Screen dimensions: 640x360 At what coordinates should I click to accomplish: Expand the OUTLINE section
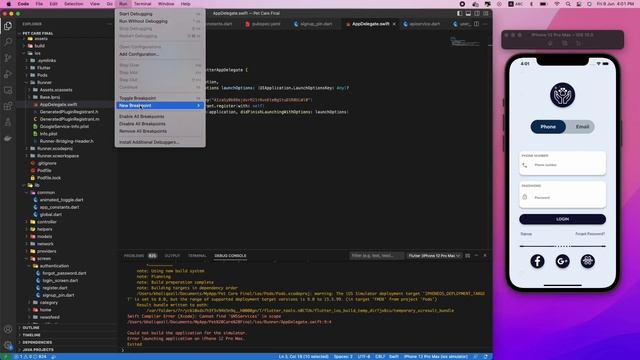[x=31, y=328]
